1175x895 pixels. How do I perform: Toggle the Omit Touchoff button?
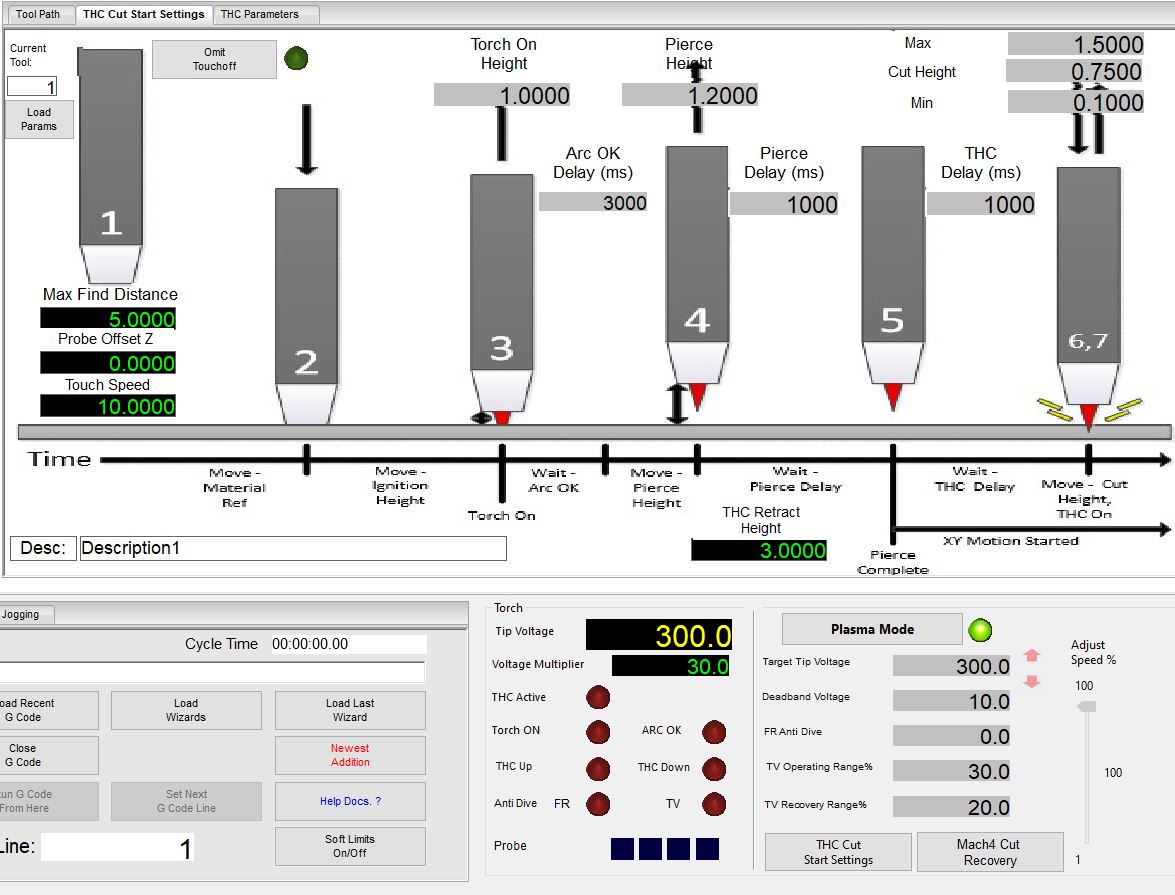214,59
